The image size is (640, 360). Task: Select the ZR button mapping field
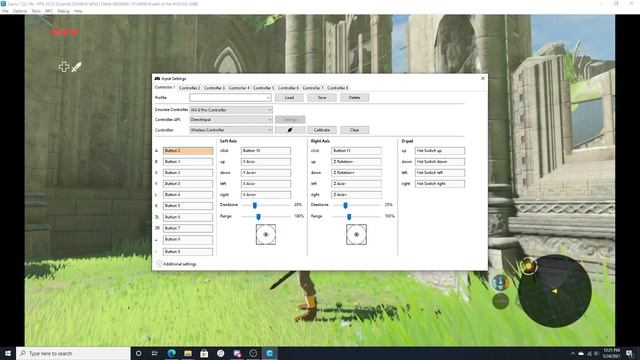tap(188, 228)
